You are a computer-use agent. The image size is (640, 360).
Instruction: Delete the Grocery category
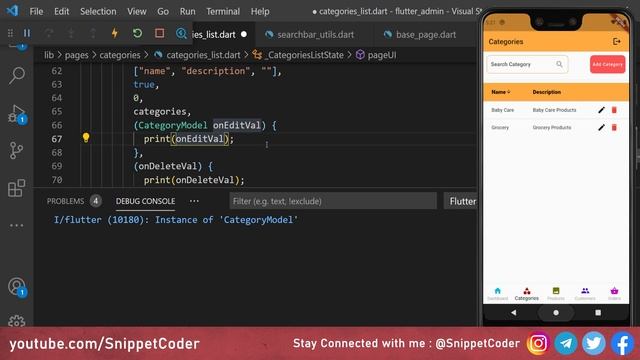614,127
